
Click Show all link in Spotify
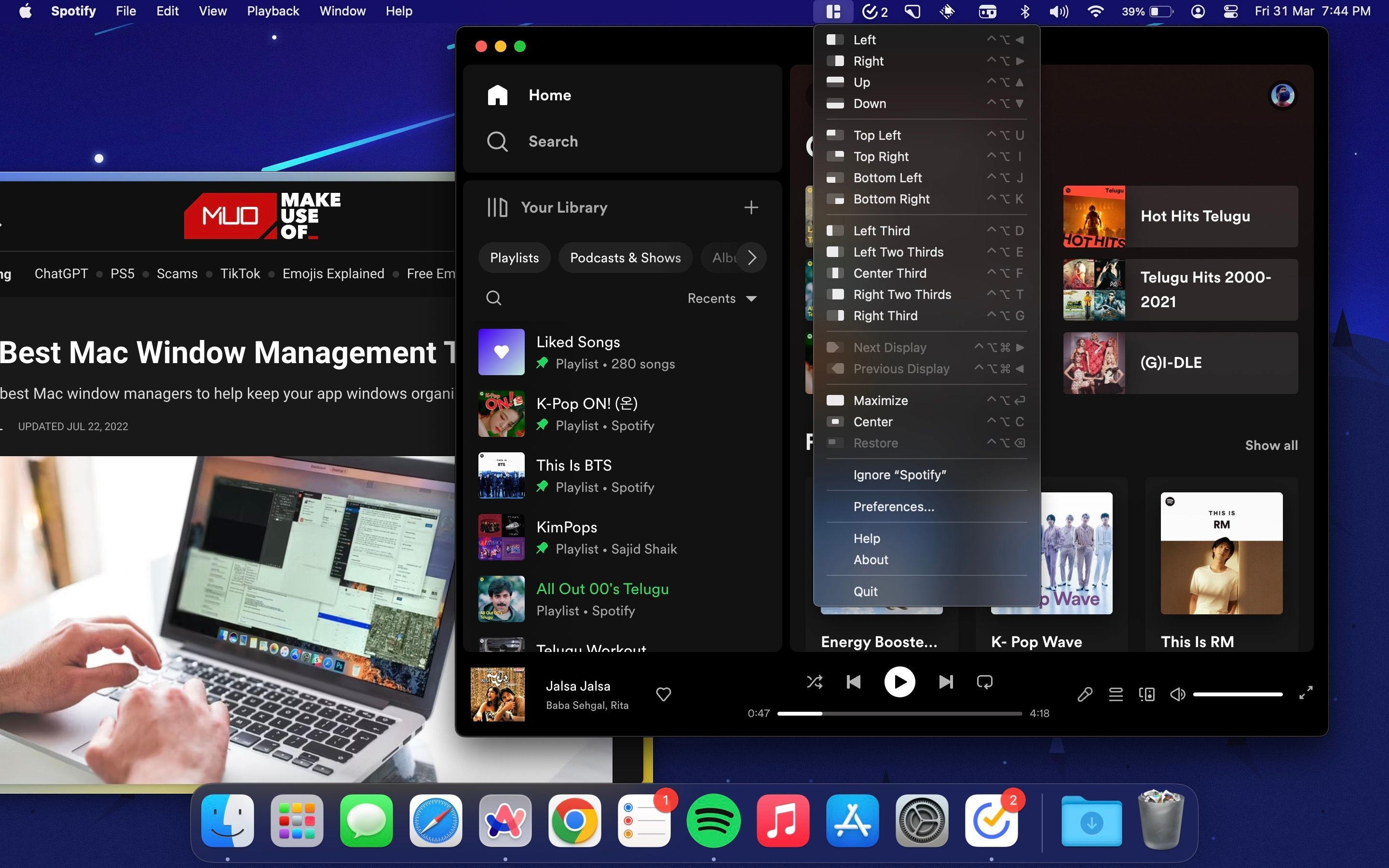[1271, 446]
